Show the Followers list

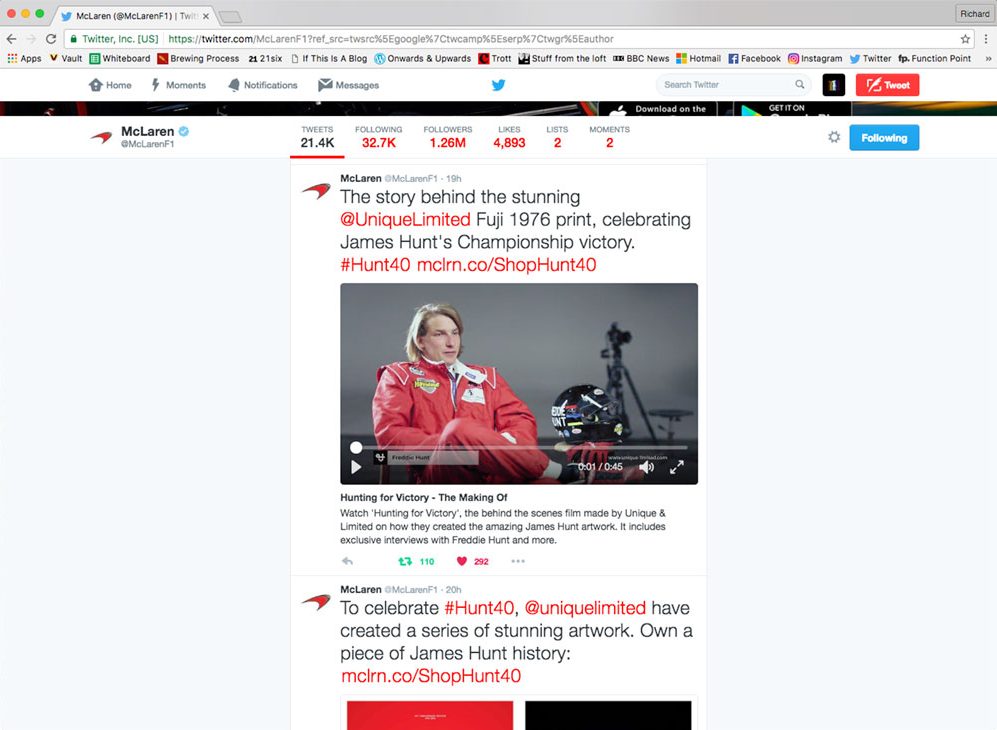447,137
